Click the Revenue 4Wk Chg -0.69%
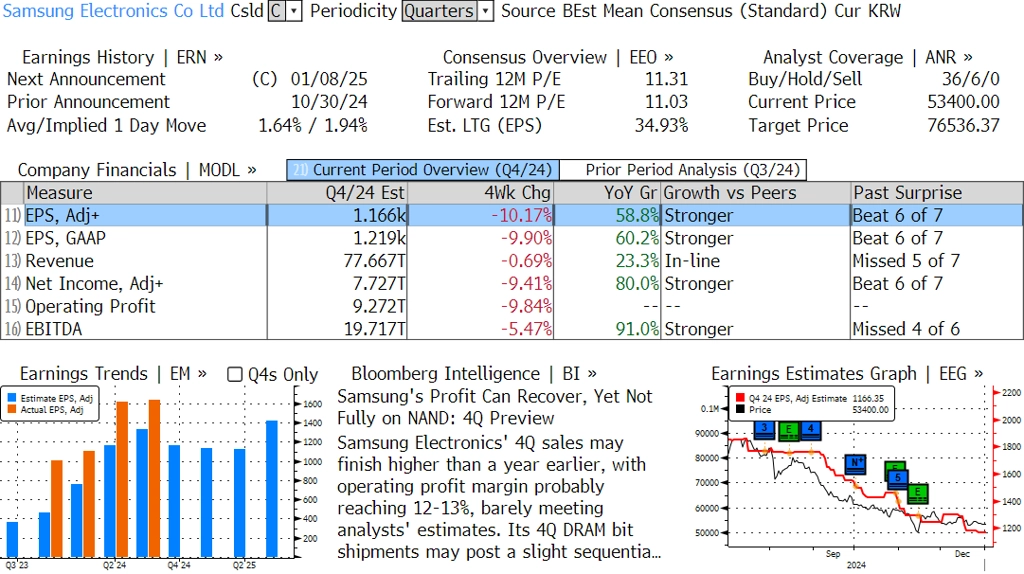 [526, 261]
